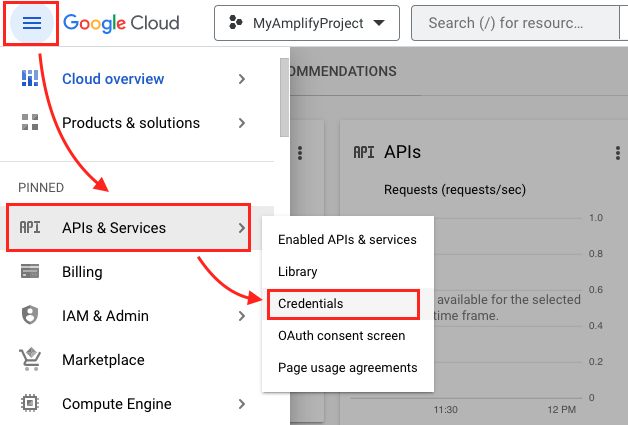Open Page usage agreements submenu entry
The height and width of the screenshot is (425, 628).
click(348, 368)
